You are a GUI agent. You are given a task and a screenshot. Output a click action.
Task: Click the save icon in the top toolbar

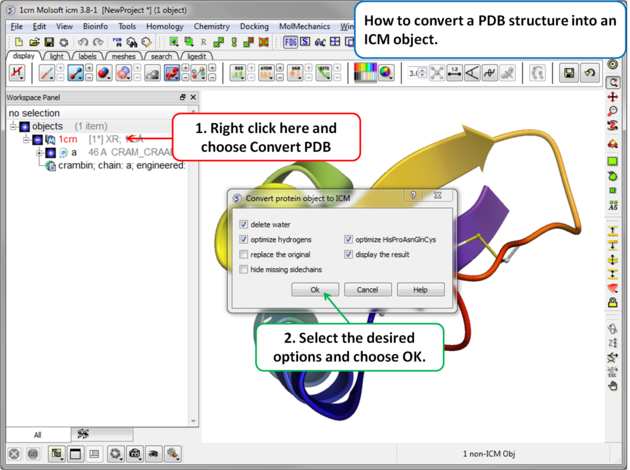coord(49,42)
